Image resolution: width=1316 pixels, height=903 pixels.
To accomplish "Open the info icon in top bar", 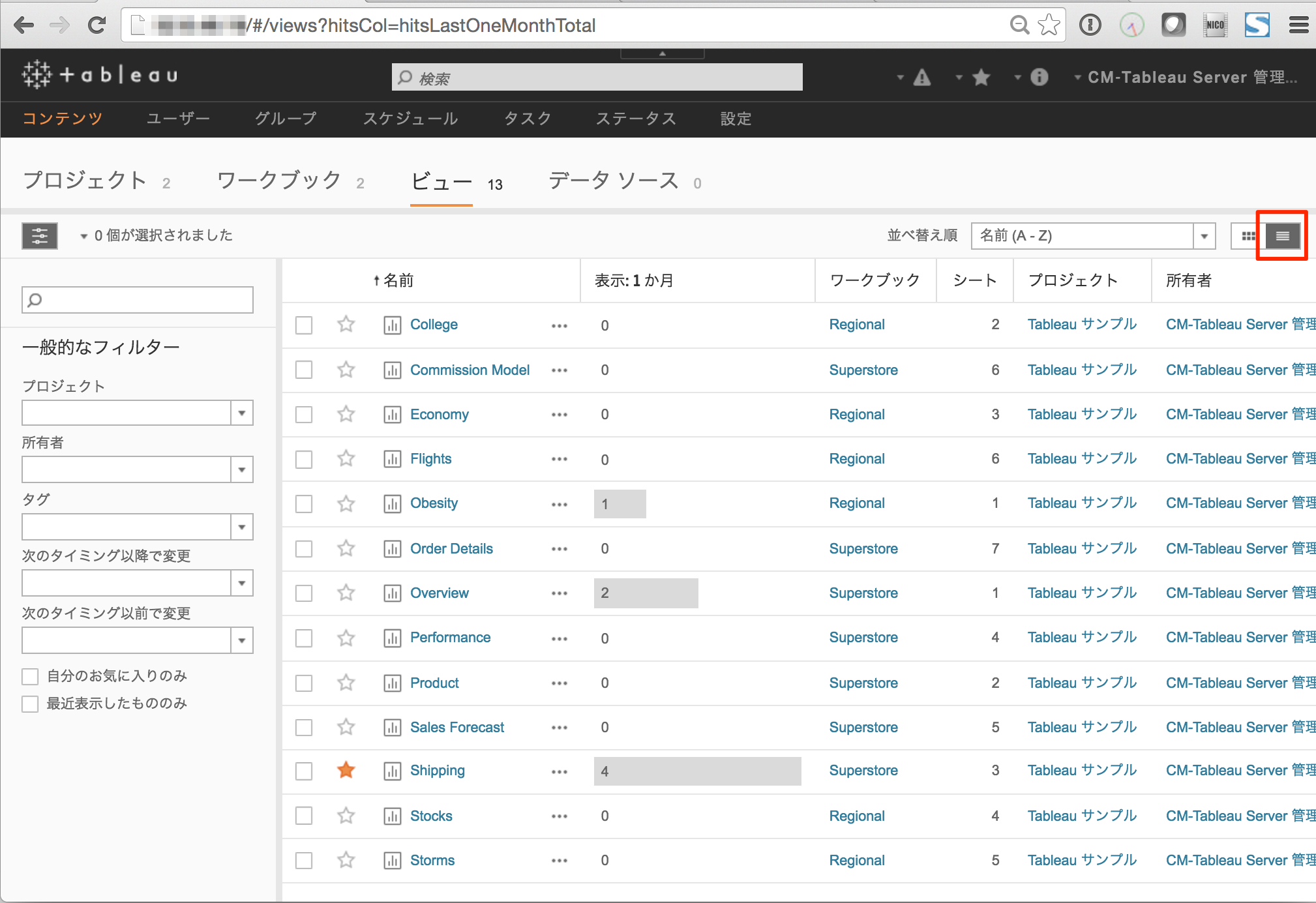I will (x=1038, y=77).
